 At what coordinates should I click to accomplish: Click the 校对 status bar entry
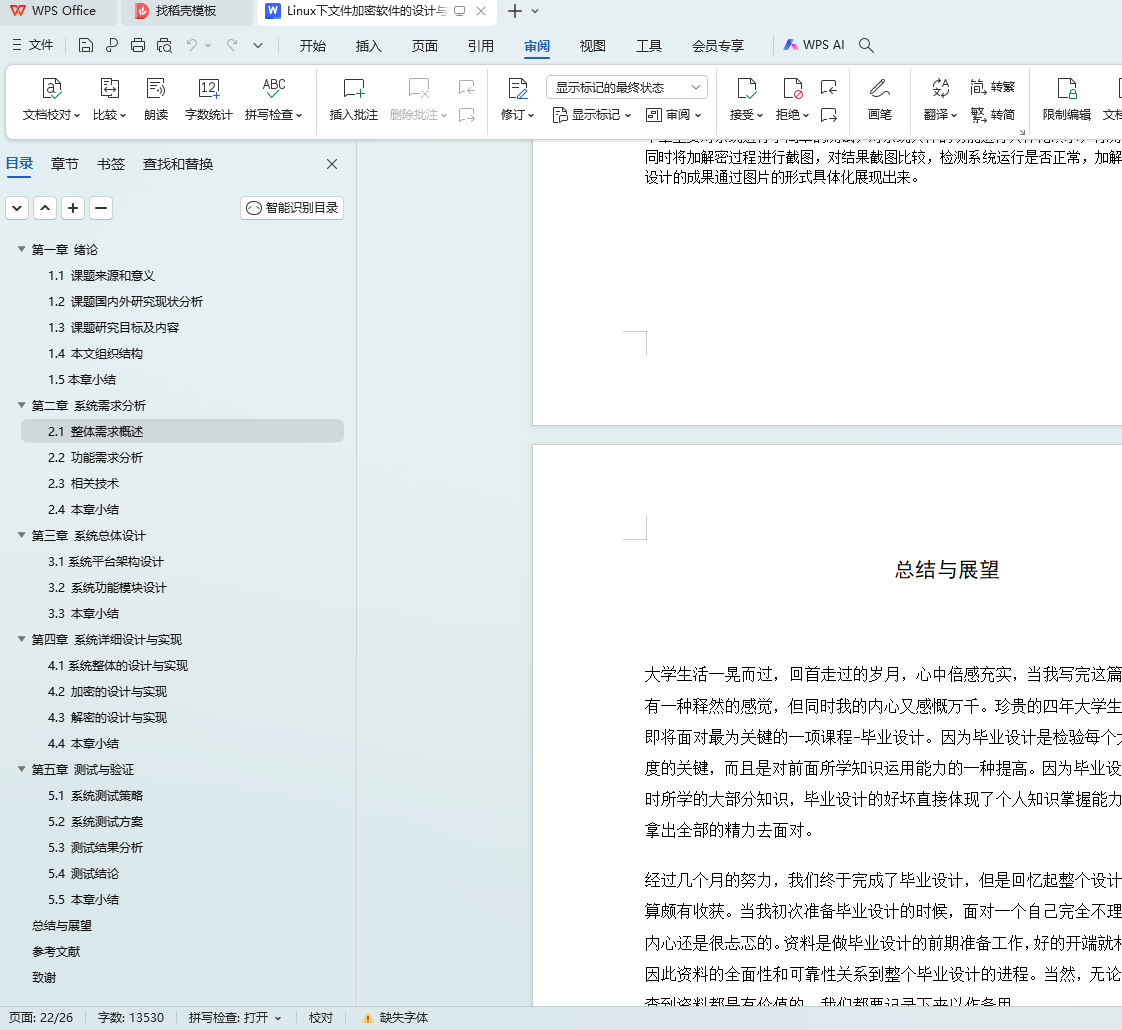(321, 1018)
